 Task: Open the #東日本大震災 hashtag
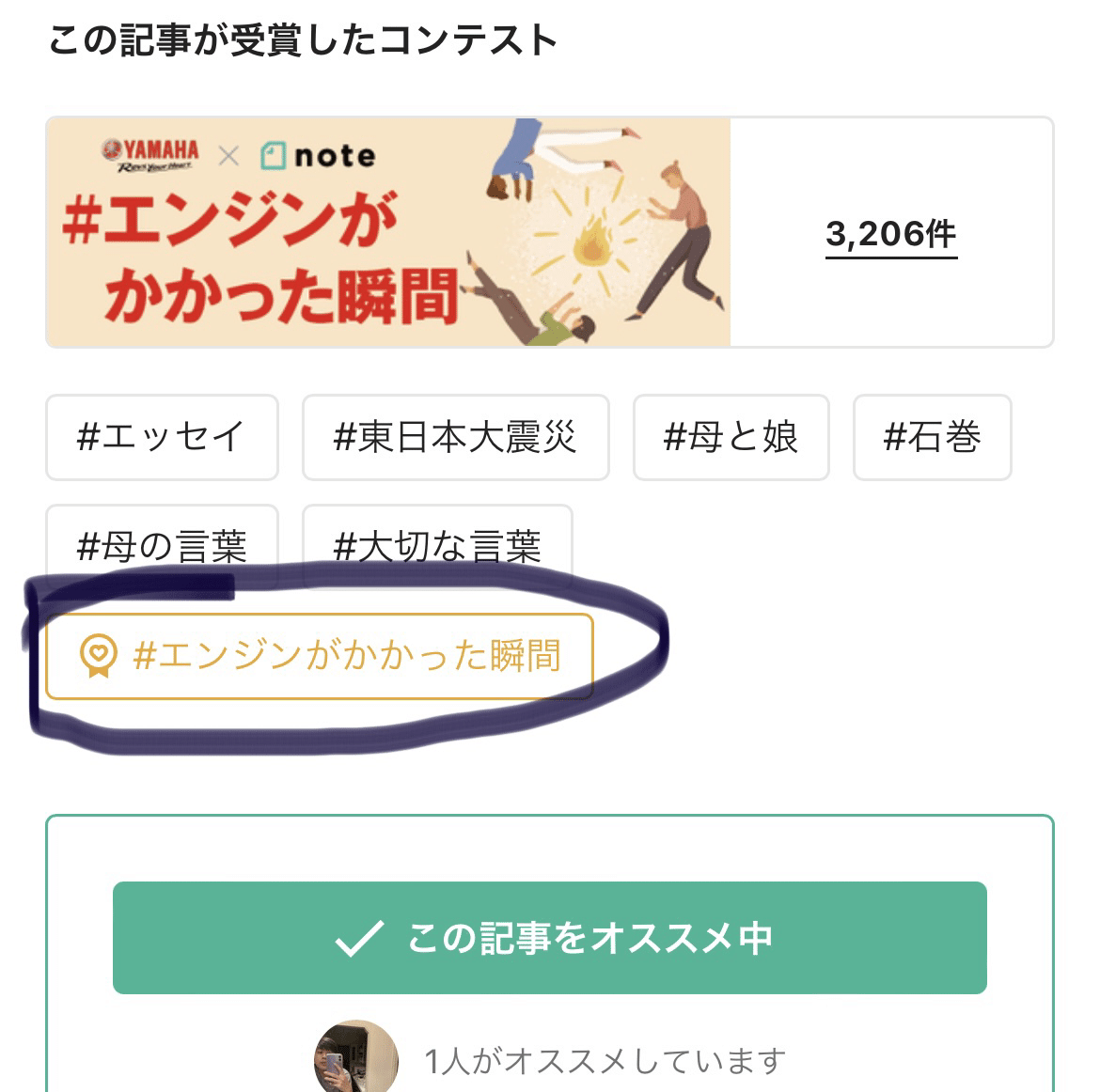(455, 438)
